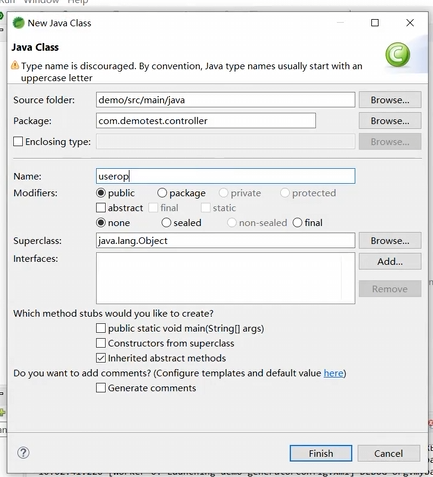Select the package visibility radio button
Viewport: 433px width, 477px height.
[162, 193]
